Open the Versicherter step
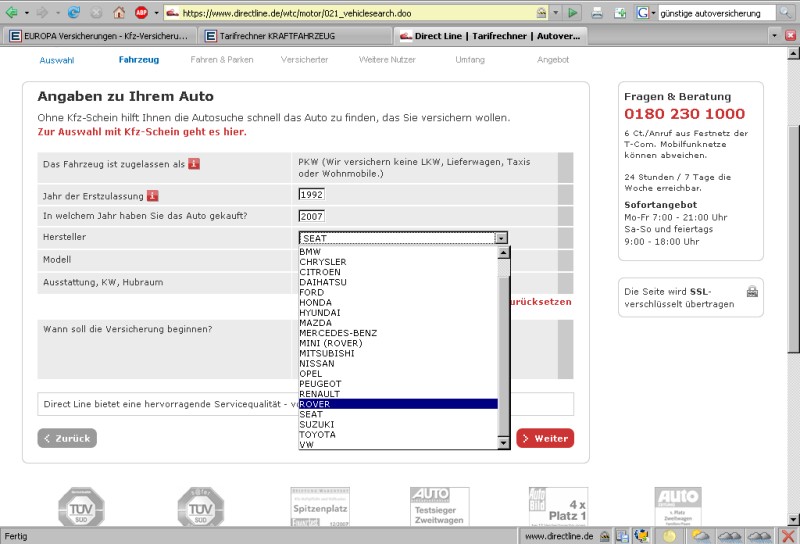This screenshot has height=544, width=800. pos(305,60)
